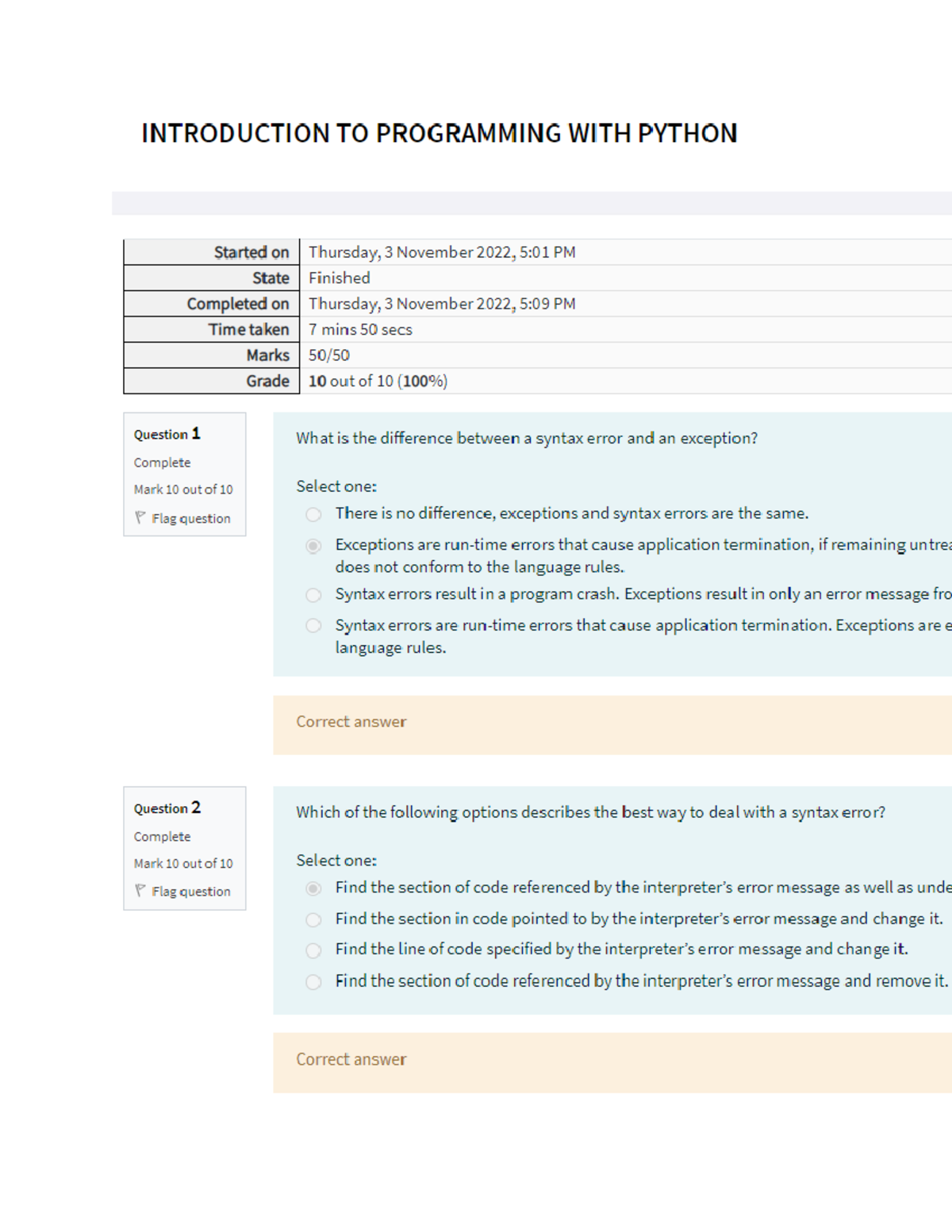Click the 'Thursday, 3 November 2022, 5:01 PM' start time
Screen dimensions: 952x1232
(442, 252)
